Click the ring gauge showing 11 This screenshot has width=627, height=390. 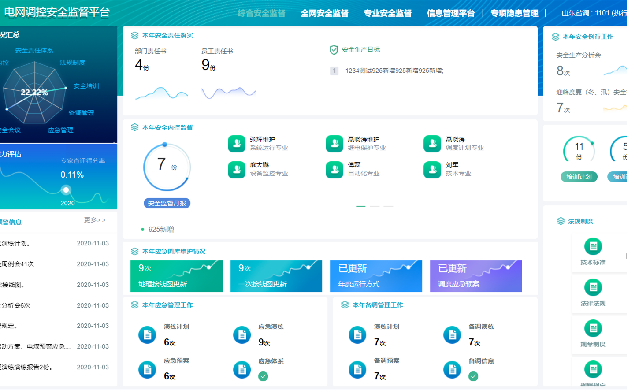(x=579, y=150)
